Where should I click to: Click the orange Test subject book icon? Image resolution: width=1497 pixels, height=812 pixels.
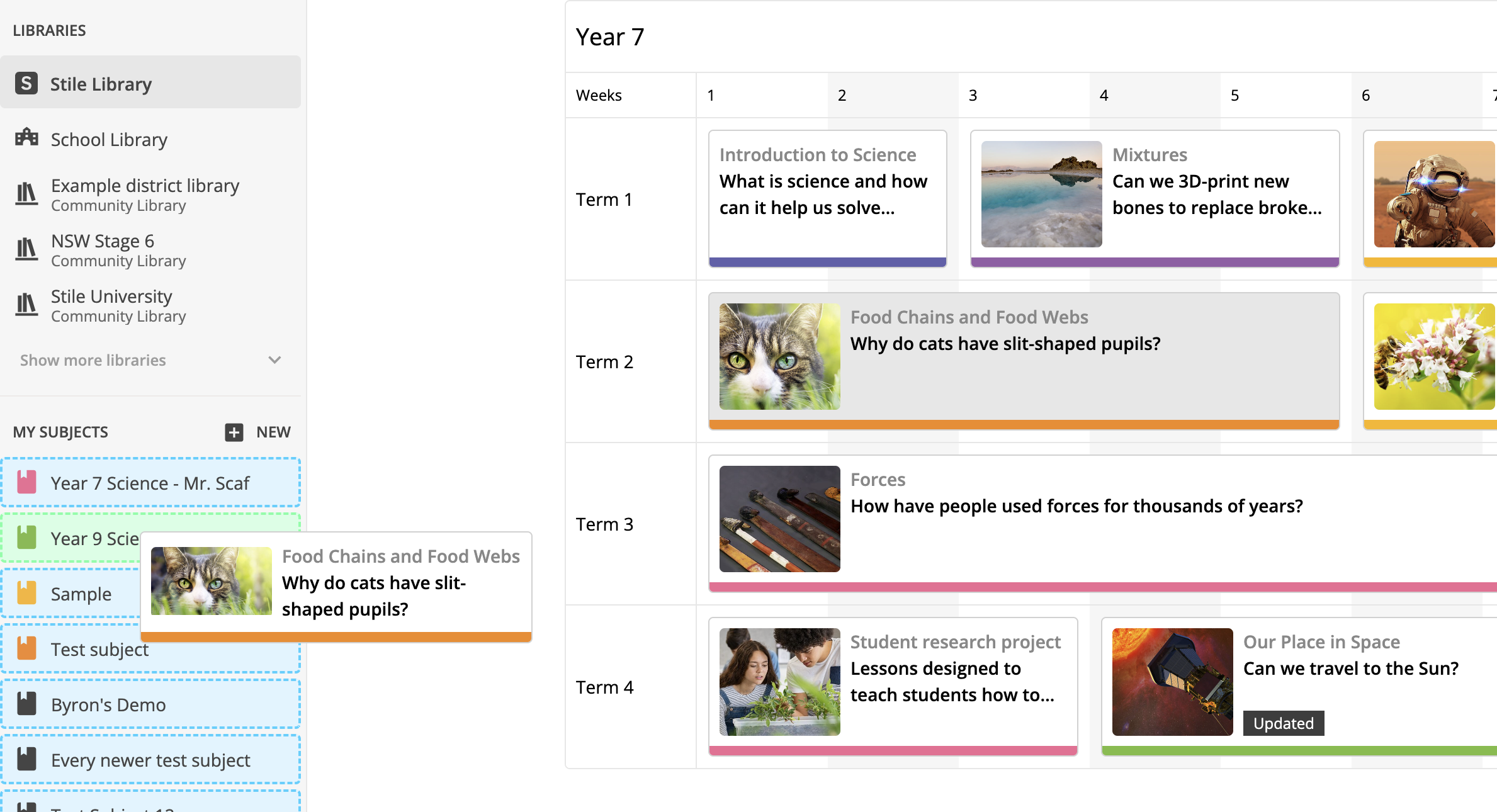[26, 648]
